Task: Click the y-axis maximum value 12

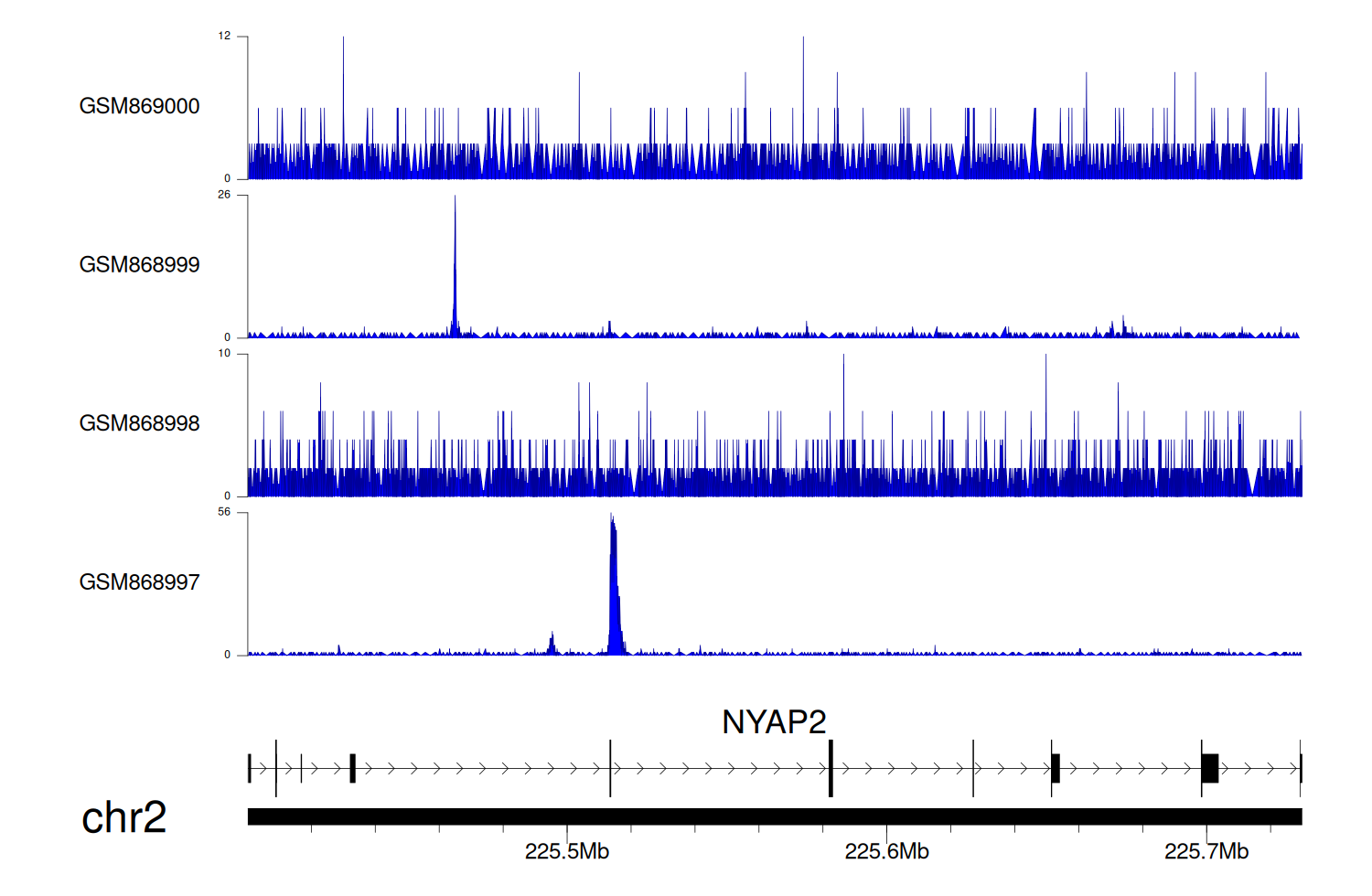Action: tap(224, 37)
